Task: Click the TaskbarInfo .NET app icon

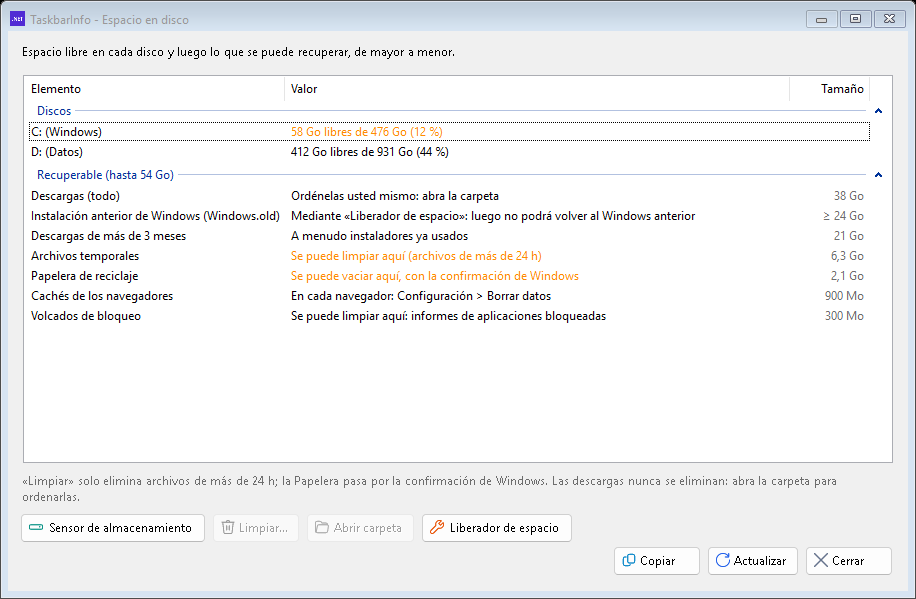Action: (x=18, y=19)
